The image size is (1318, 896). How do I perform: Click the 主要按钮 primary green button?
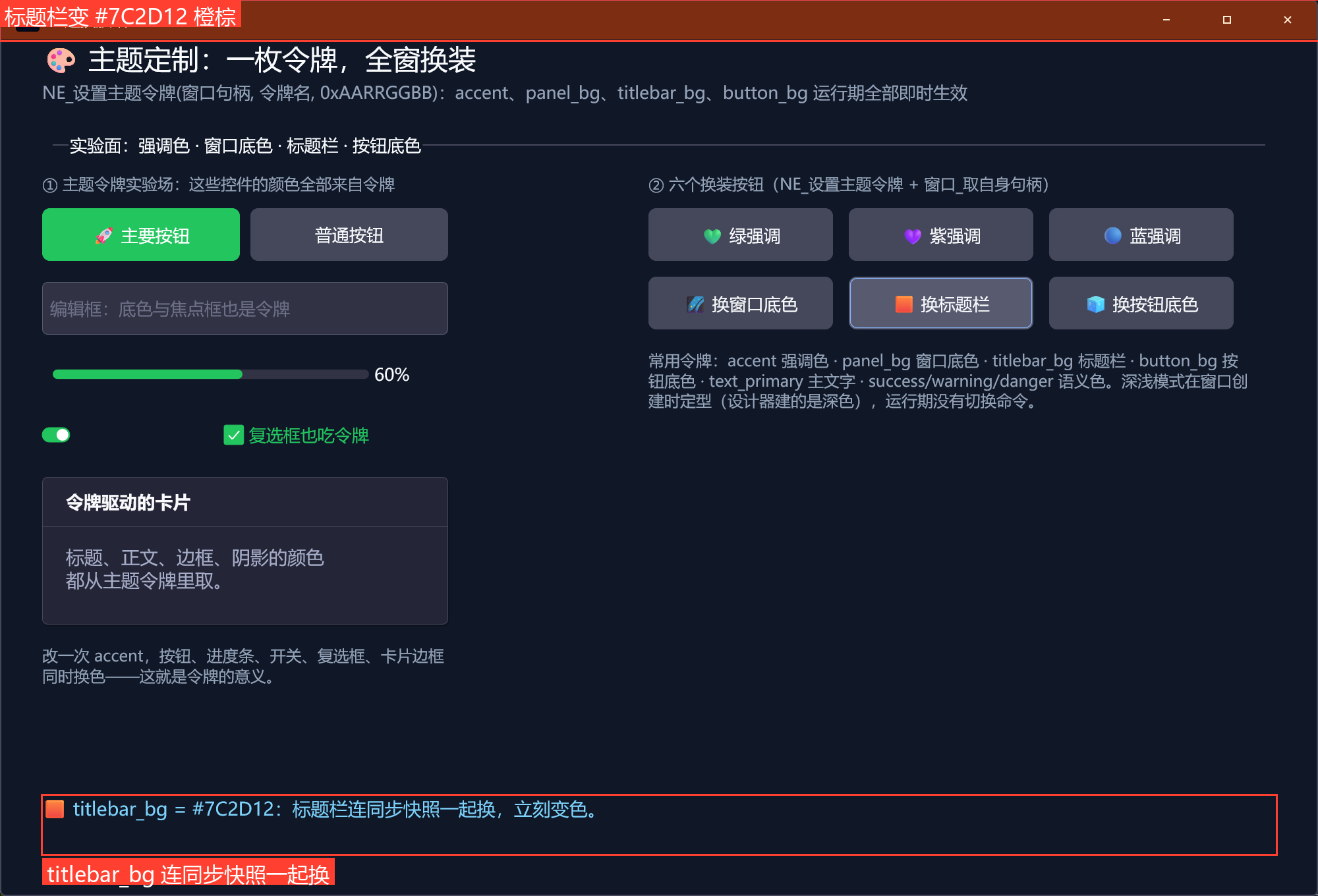[x=141, y=235]
